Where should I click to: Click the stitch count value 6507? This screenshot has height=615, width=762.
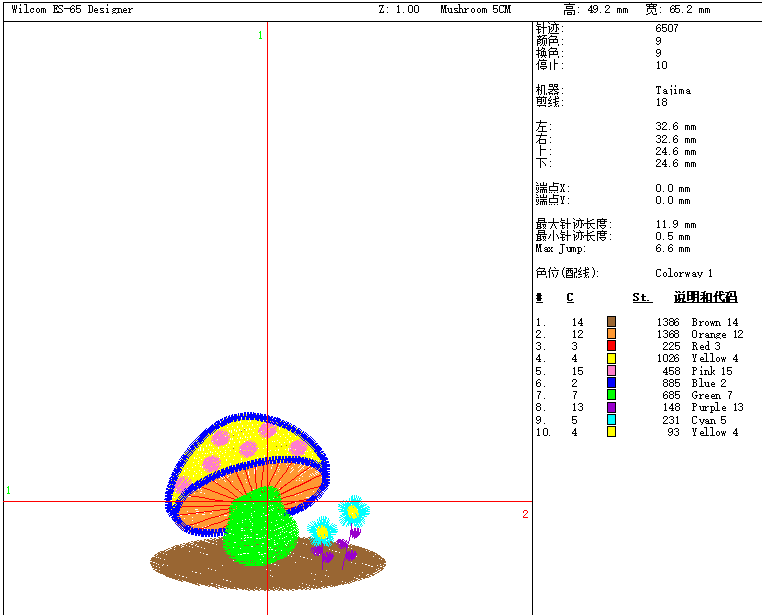[667, 28]
